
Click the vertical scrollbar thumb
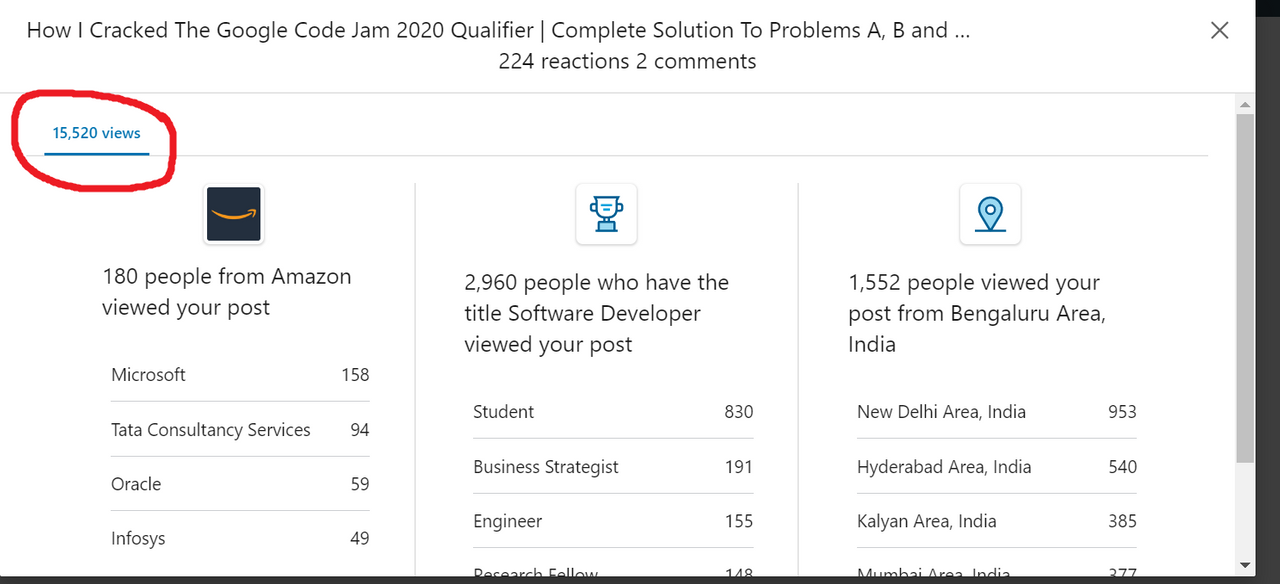[x=1245, y=288]
